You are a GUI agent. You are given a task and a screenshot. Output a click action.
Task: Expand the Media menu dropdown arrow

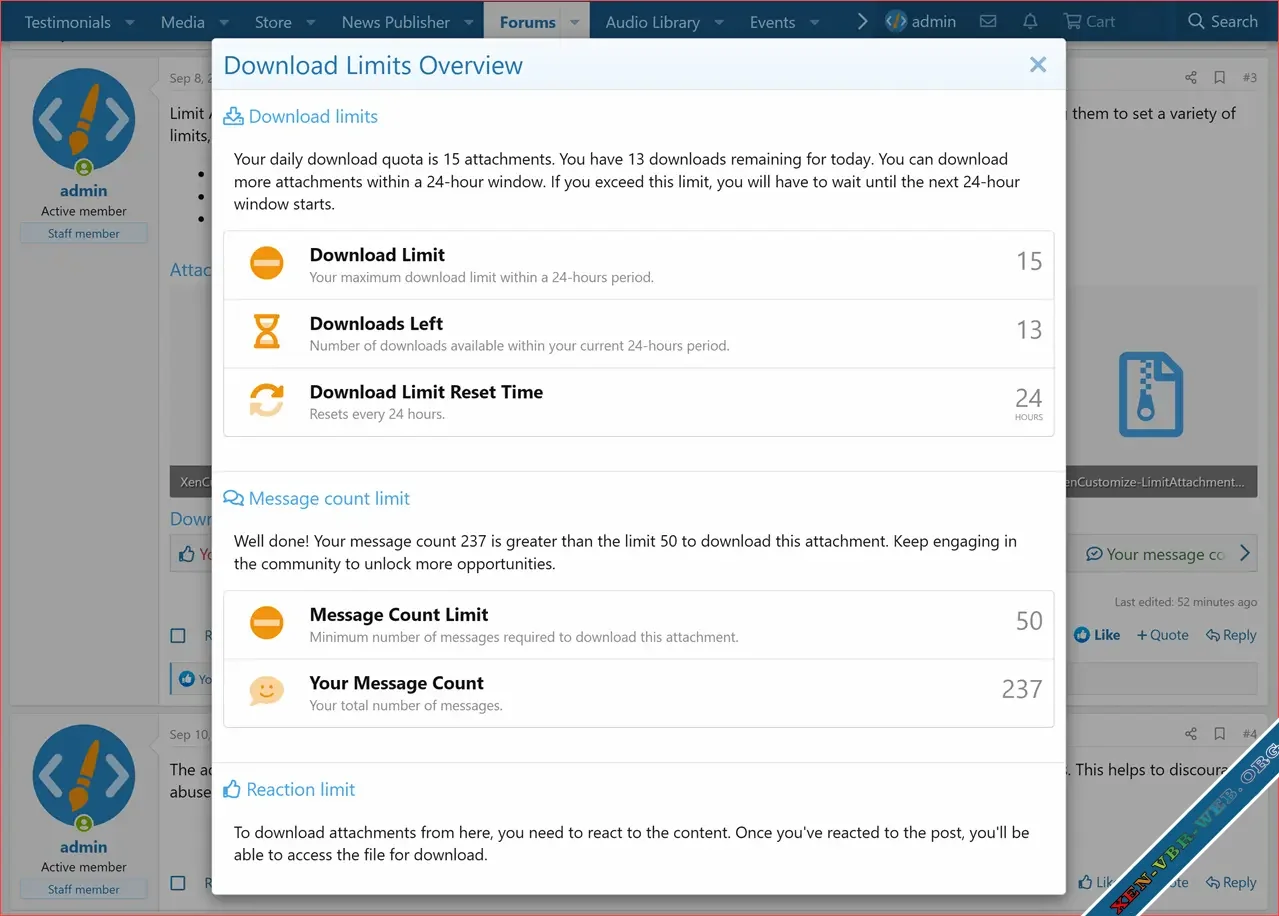pyautogui.click(x=223, y=22)
